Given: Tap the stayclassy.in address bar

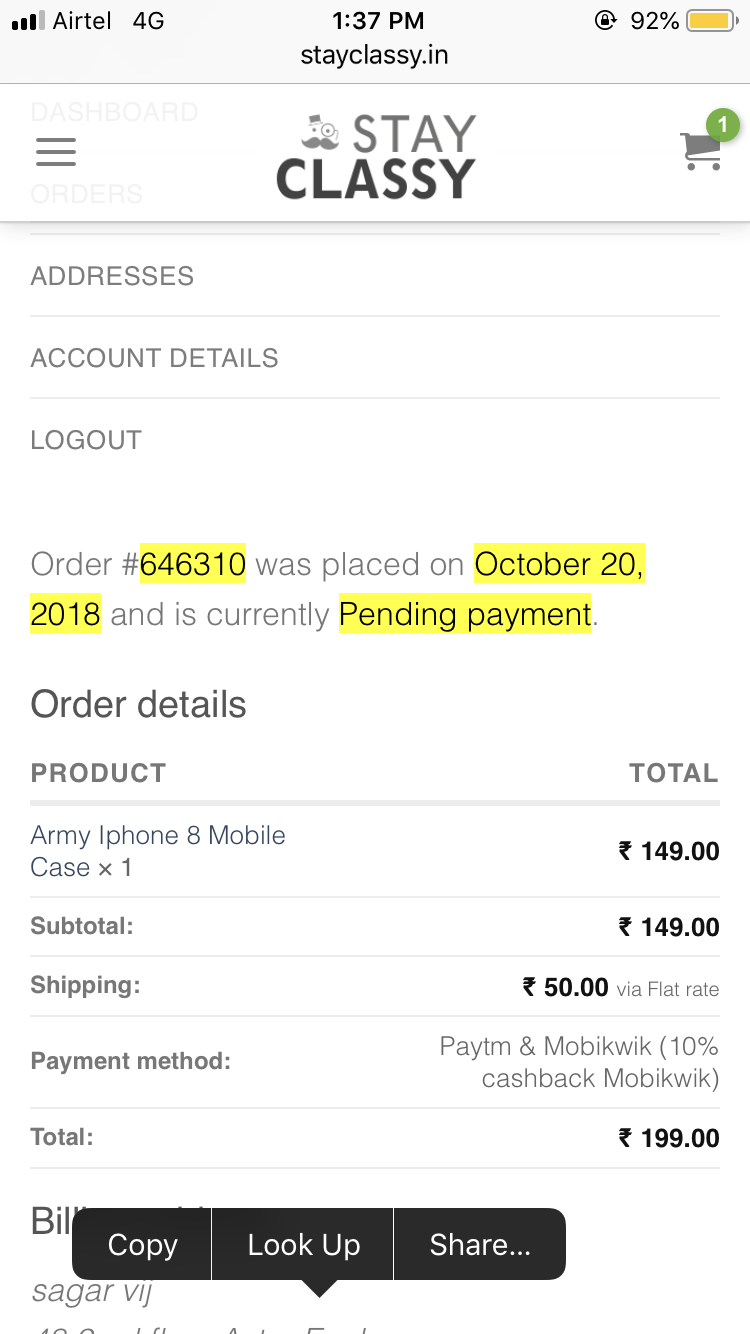Looking at the screenshot, I should click(x=375, y=55).
